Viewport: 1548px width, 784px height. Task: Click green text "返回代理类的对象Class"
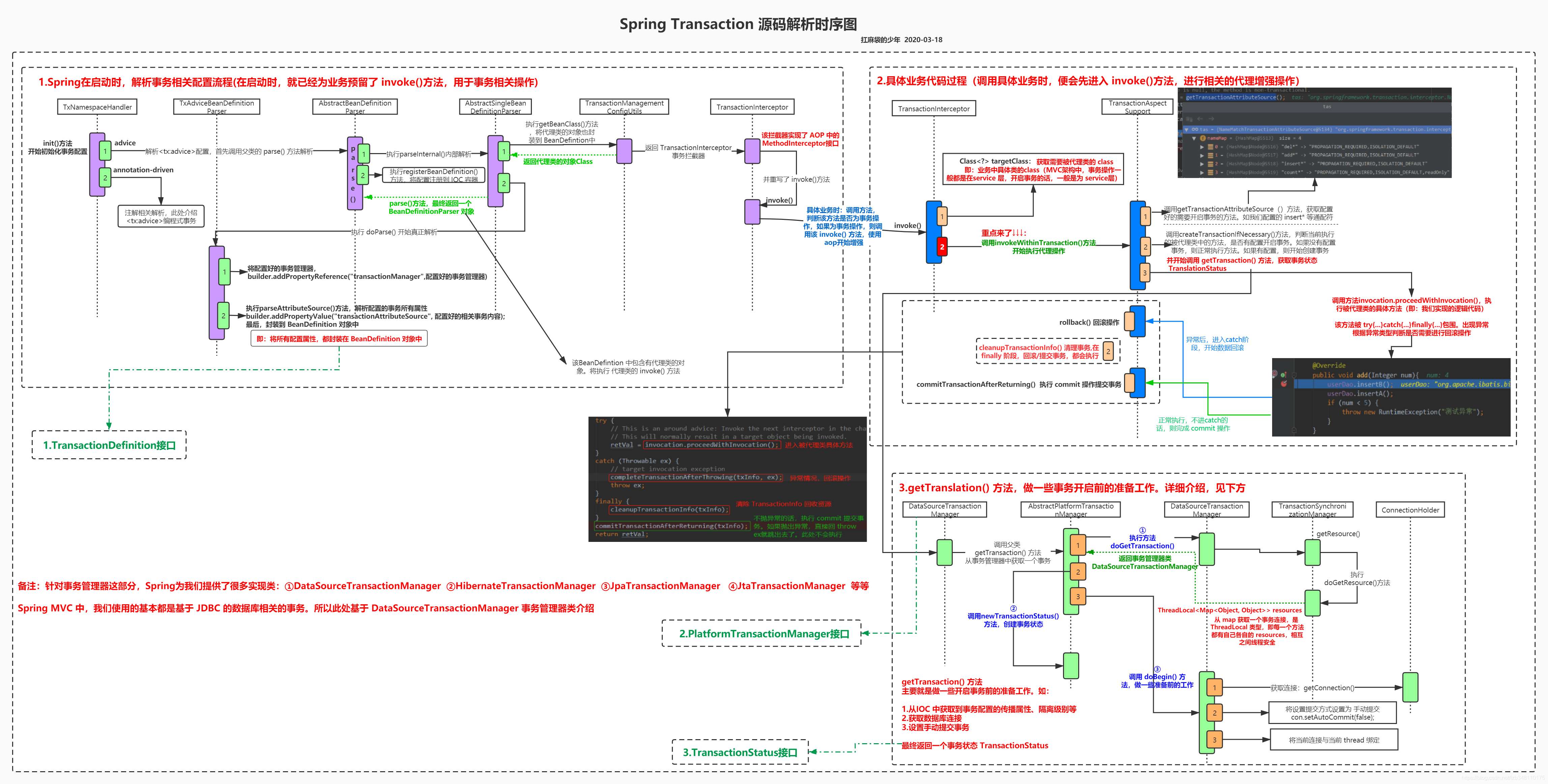558,162
